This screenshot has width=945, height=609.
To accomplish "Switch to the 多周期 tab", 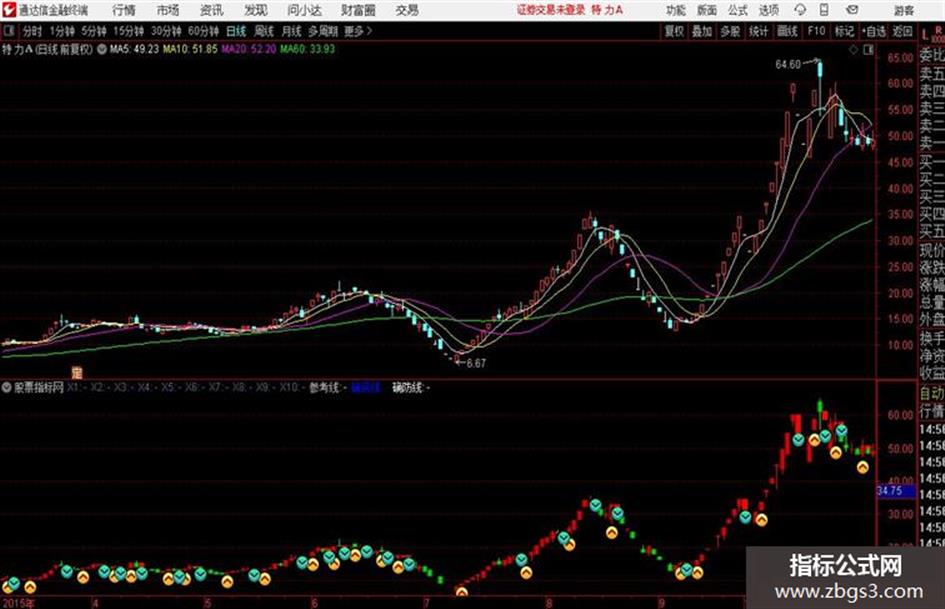I will (x=323, y=31).
